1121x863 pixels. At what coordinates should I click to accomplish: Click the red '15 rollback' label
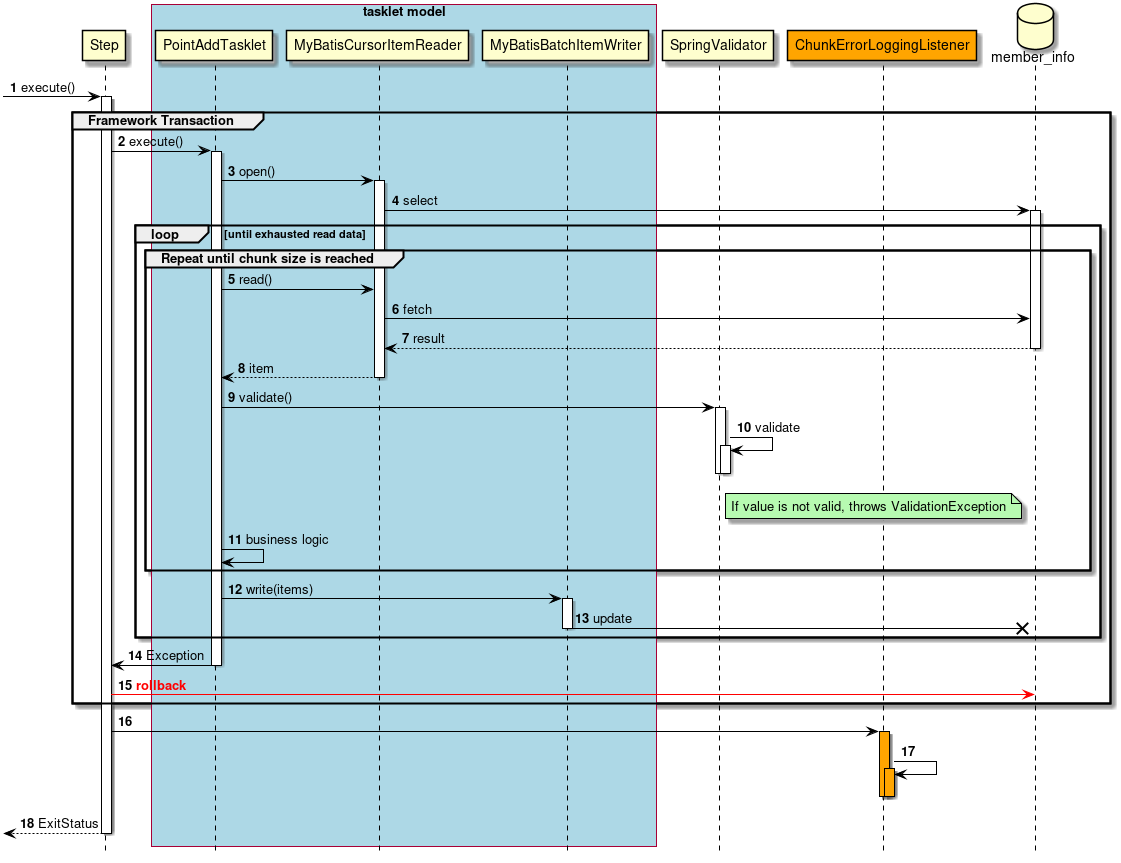click(152, 686)
